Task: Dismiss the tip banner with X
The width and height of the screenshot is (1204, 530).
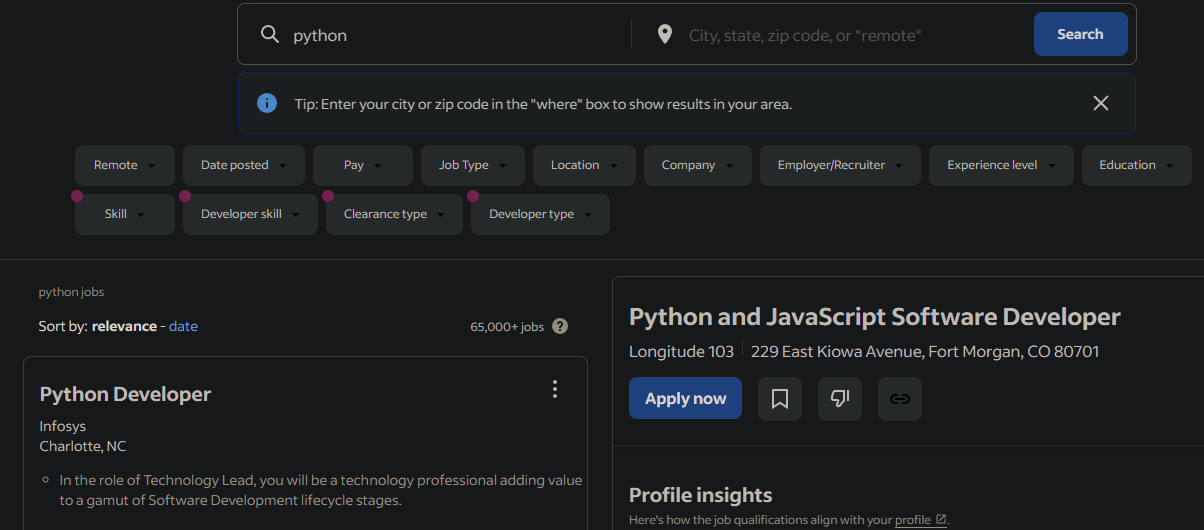Action: point(1101,103)
